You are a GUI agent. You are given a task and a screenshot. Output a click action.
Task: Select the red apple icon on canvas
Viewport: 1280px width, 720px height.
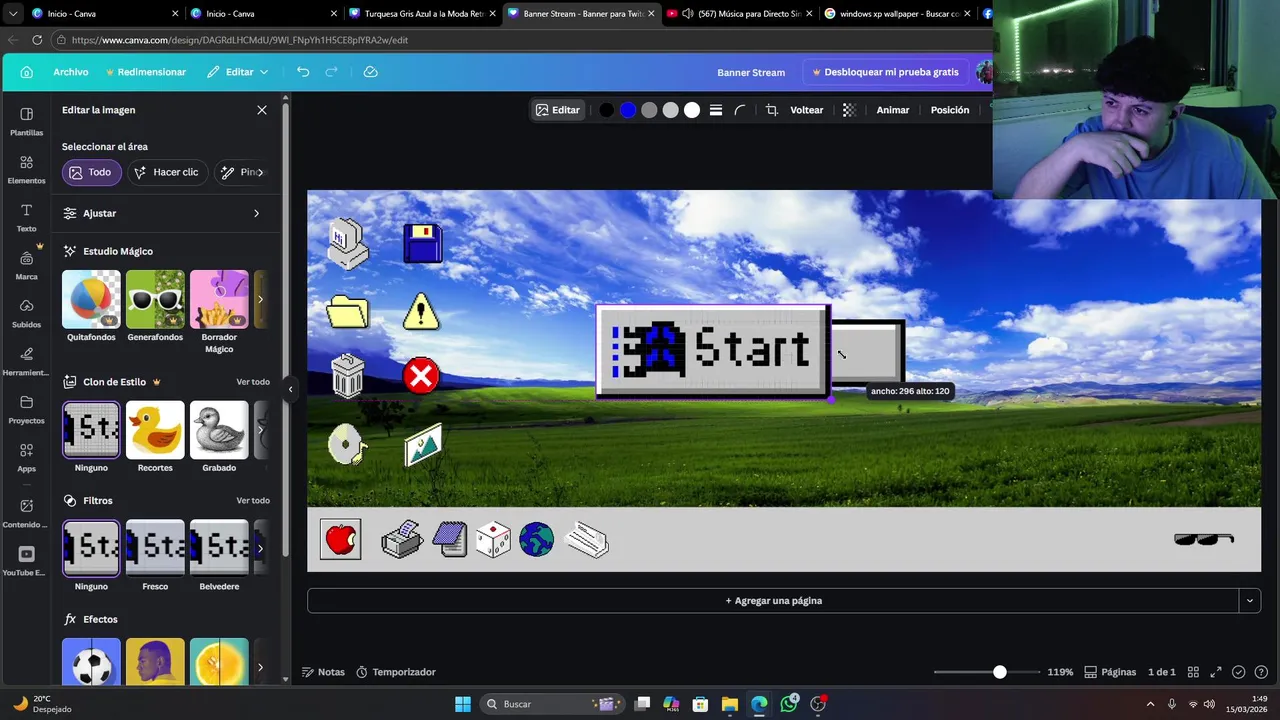click(x=341, y=539)
